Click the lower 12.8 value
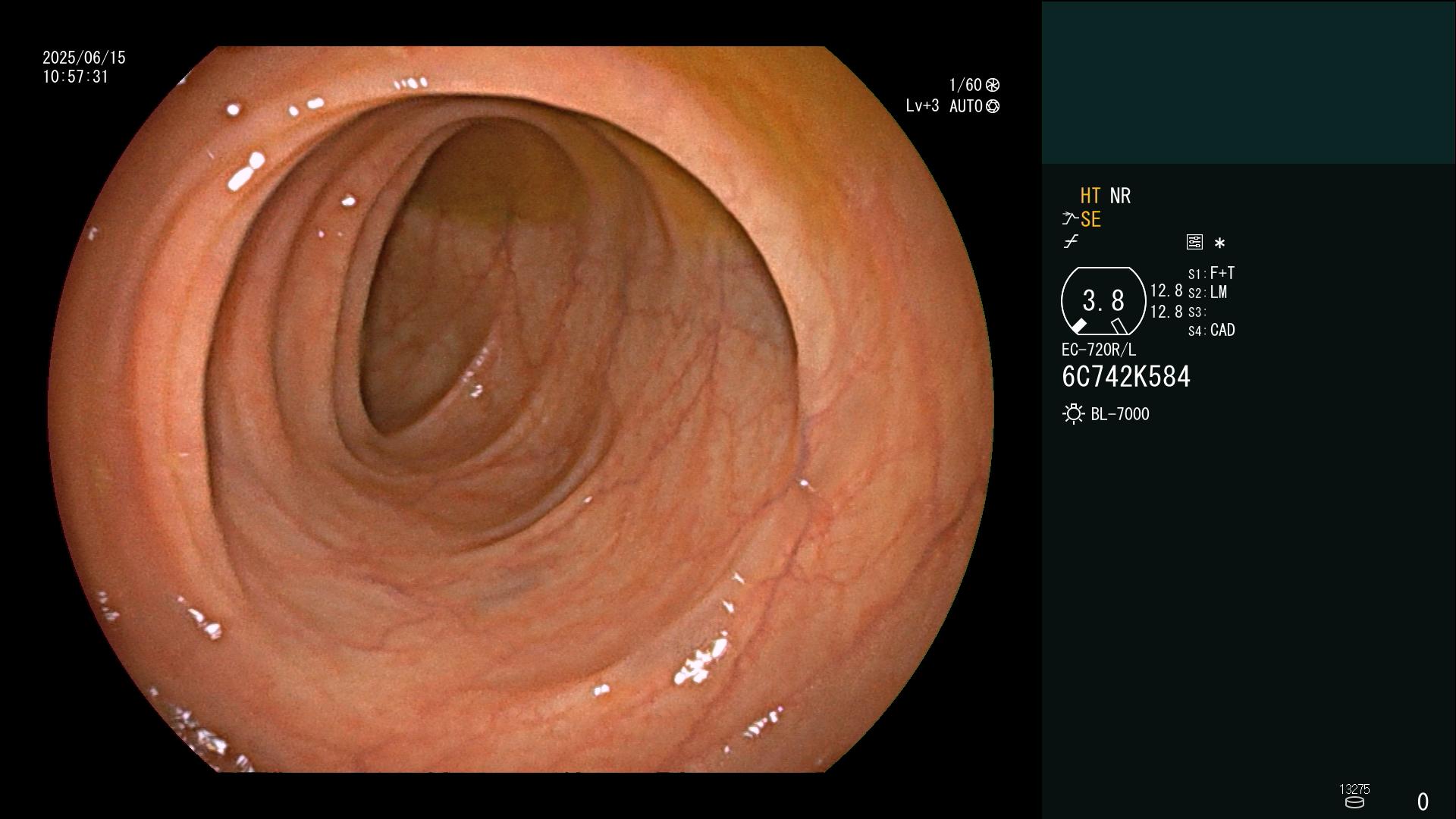This screenshot has width=1456, height=819. (1166, 312)
